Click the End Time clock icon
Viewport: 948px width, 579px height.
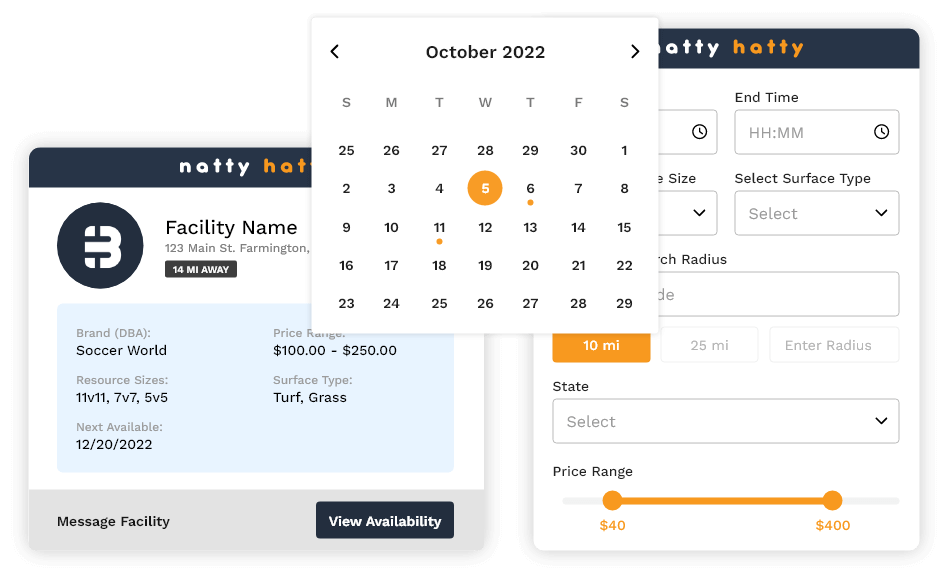tap(881, 132)
